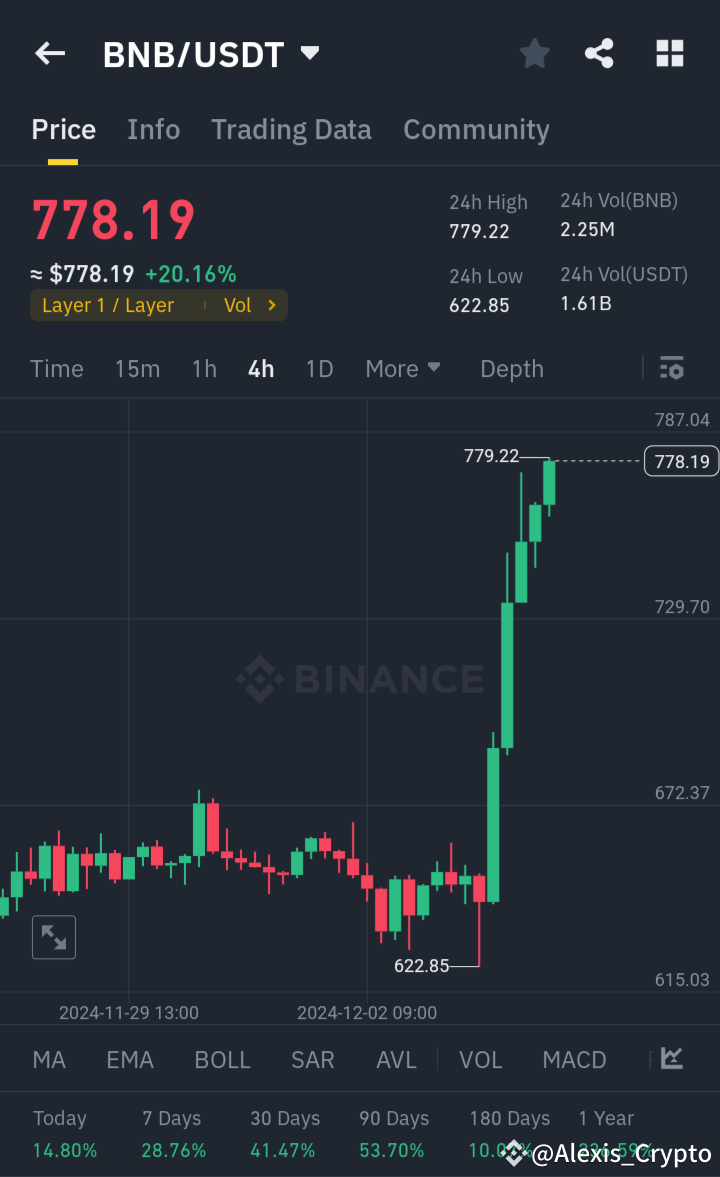Switch to the Trading Data tab
Image resolution: width=720 pixels, height=1177 pixels.
pos(291,129)
